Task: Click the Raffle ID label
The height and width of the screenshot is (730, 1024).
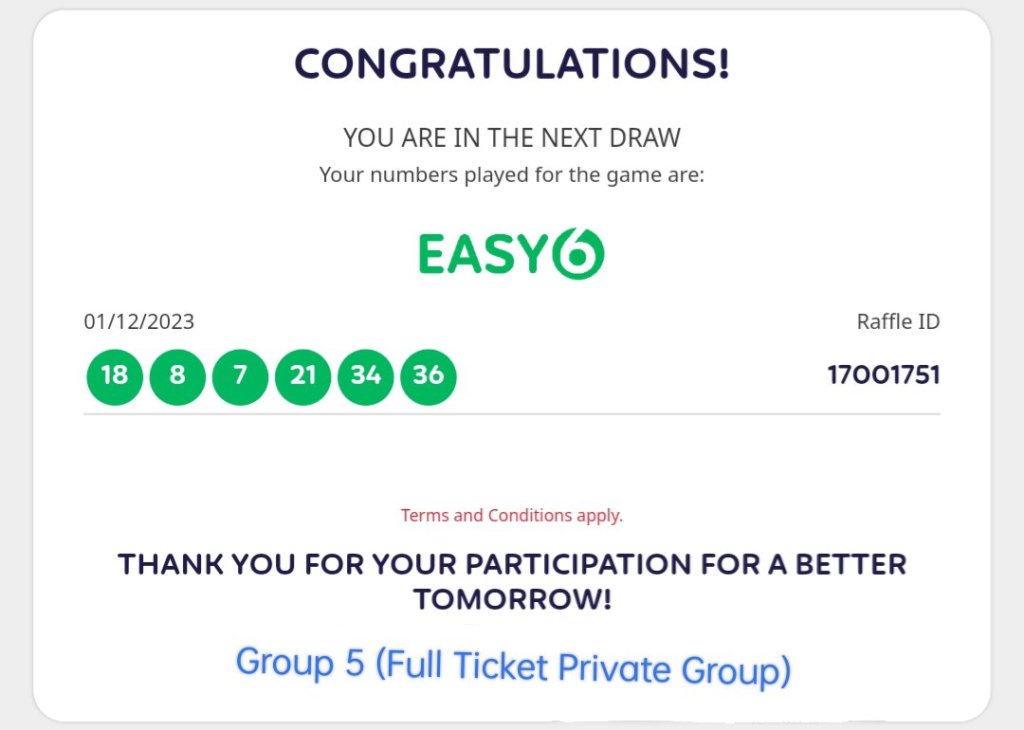Action: coord(898,322)
